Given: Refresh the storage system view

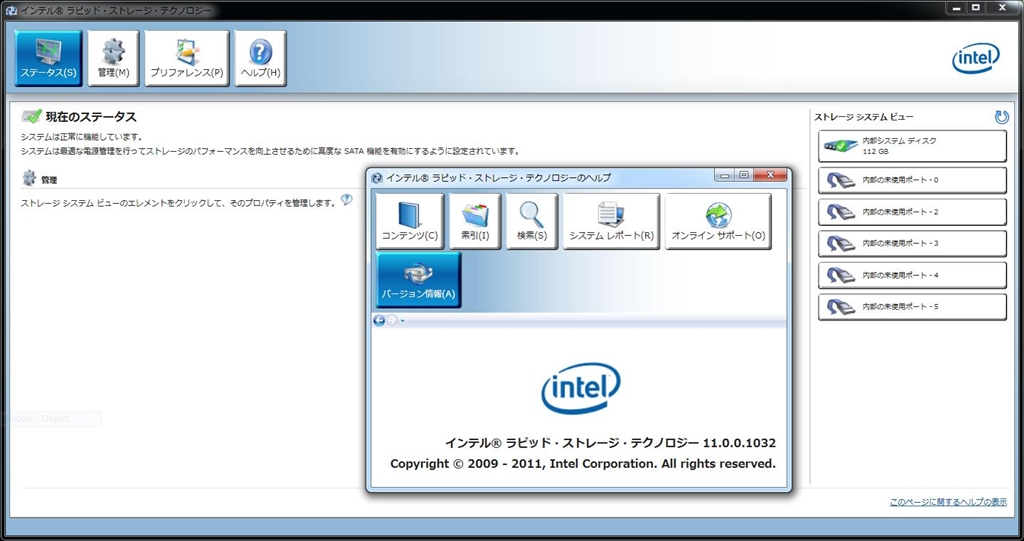Looking at the screenshot, I should coord(1001,117).
